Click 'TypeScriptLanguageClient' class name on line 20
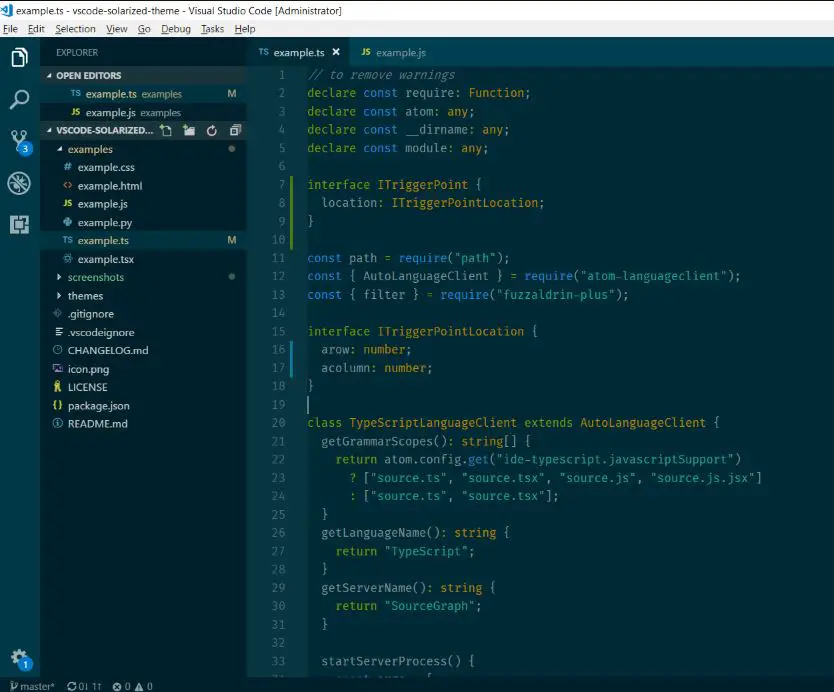This screenshot has height=692, width=834. (432, 423)
